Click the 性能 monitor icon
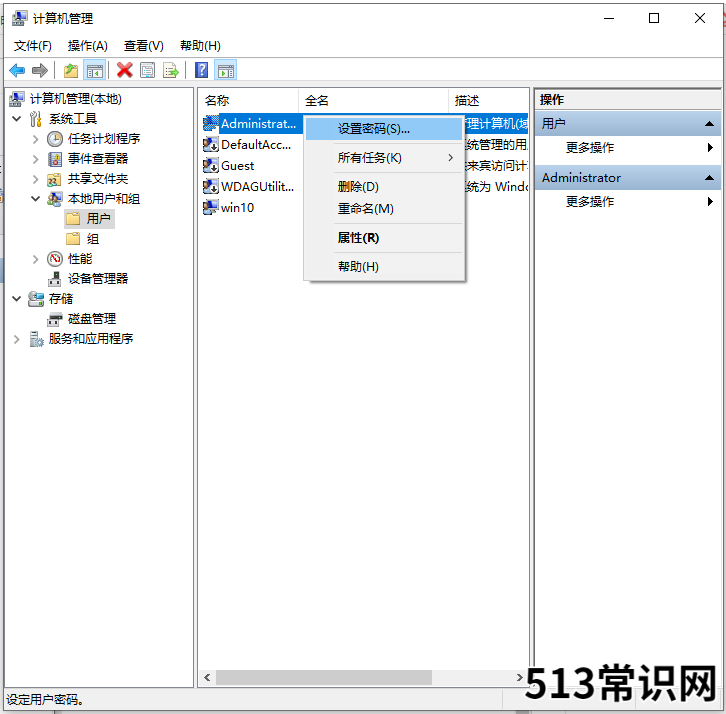 coord(55,259)
